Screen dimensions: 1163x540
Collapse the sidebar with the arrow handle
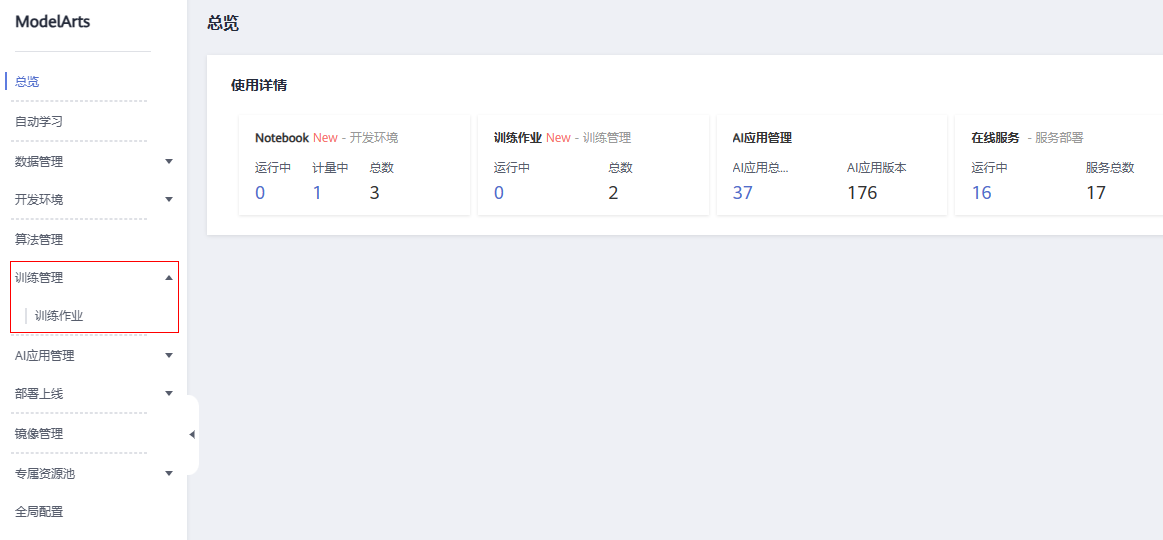pos(191,434)
